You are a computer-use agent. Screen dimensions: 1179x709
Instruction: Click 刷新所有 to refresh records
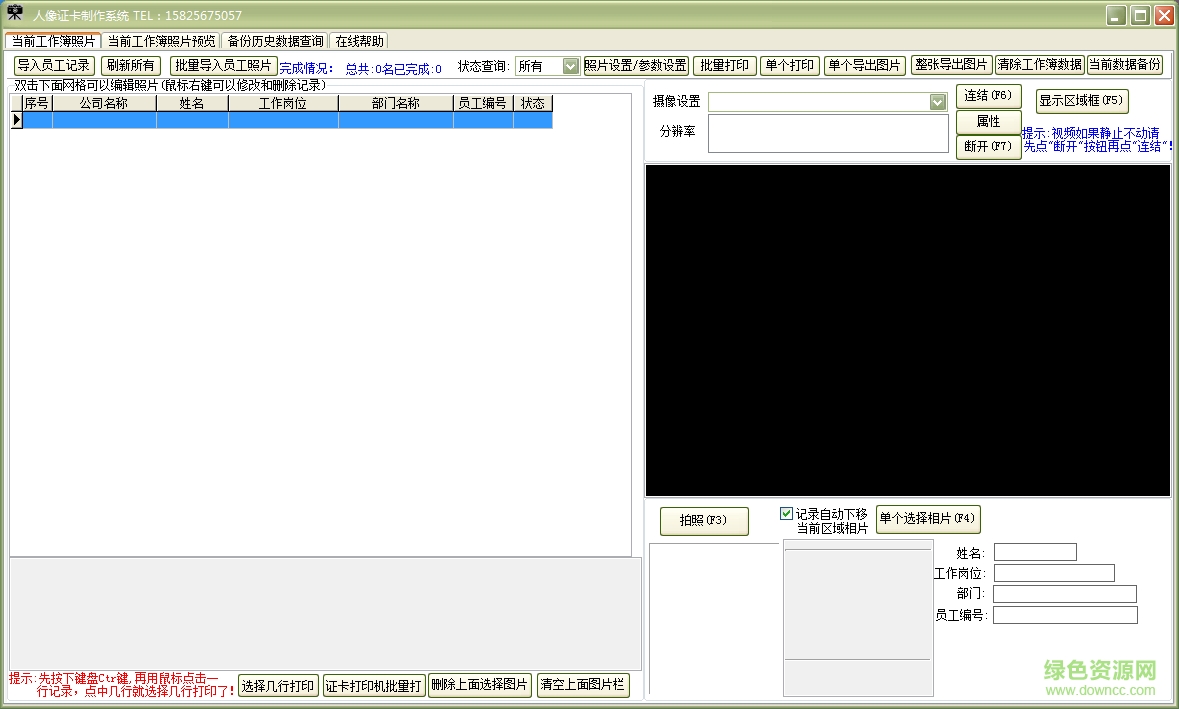coord(130,66)
